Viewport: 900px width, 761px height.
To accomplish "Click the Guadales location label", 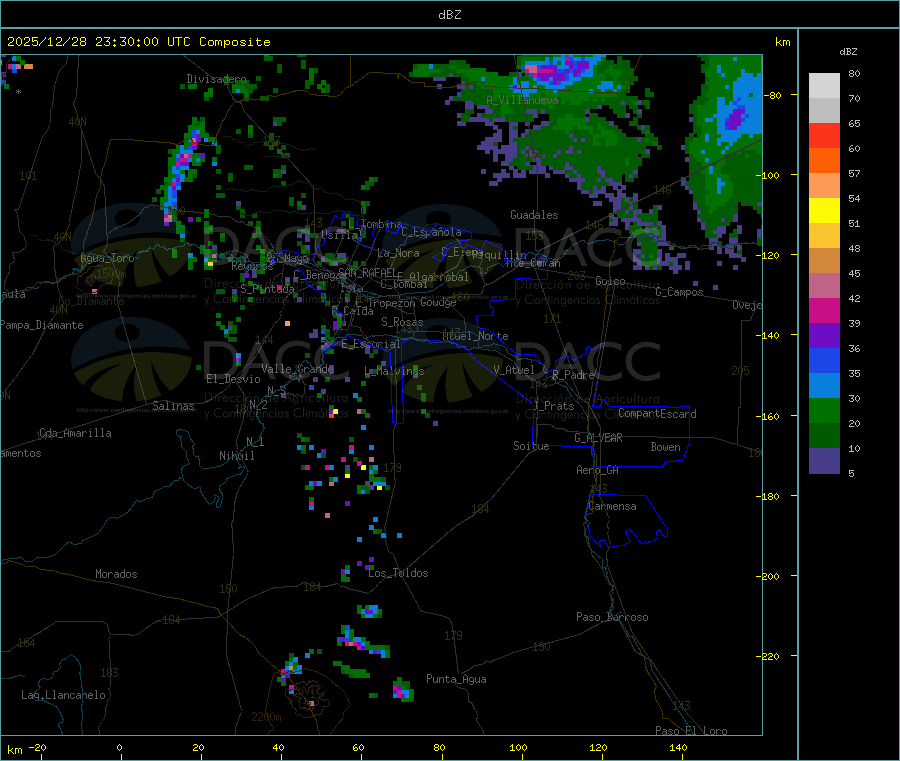I will point(534,215).
